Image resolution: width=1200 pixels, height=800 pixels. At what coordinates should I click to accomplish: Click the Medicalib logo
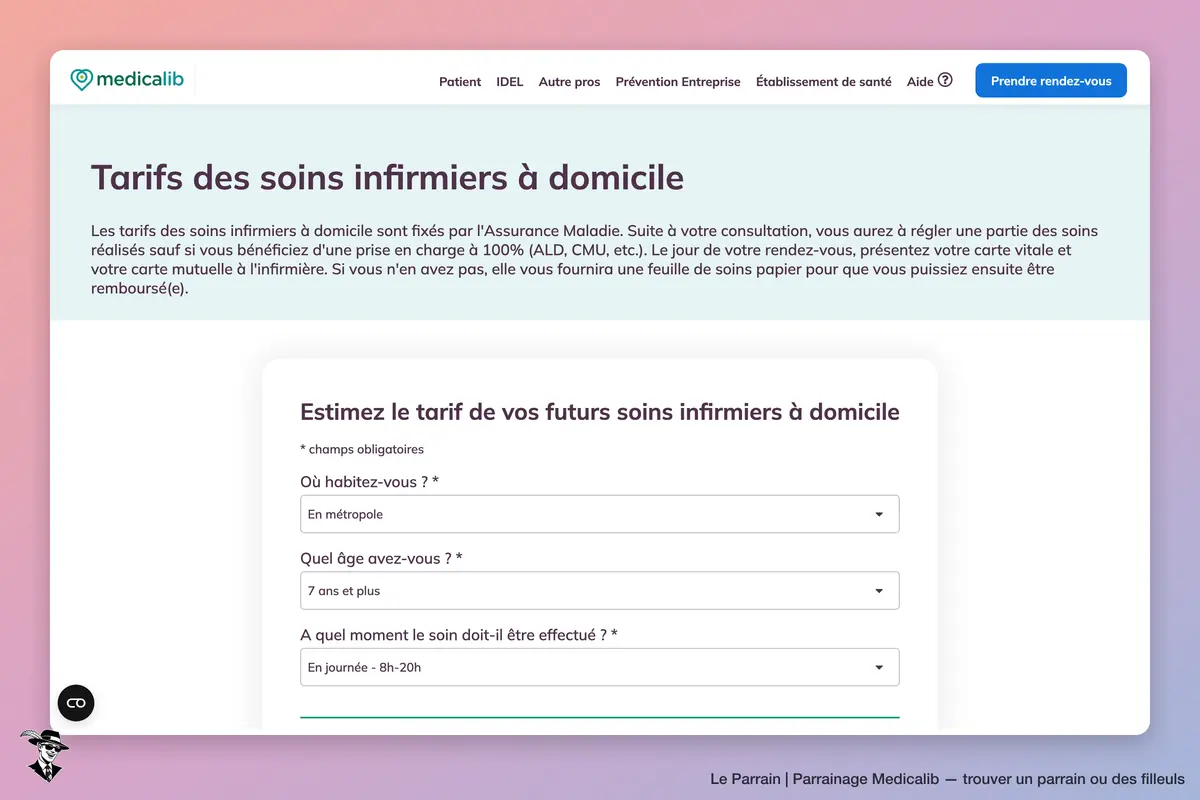point(127,80)
